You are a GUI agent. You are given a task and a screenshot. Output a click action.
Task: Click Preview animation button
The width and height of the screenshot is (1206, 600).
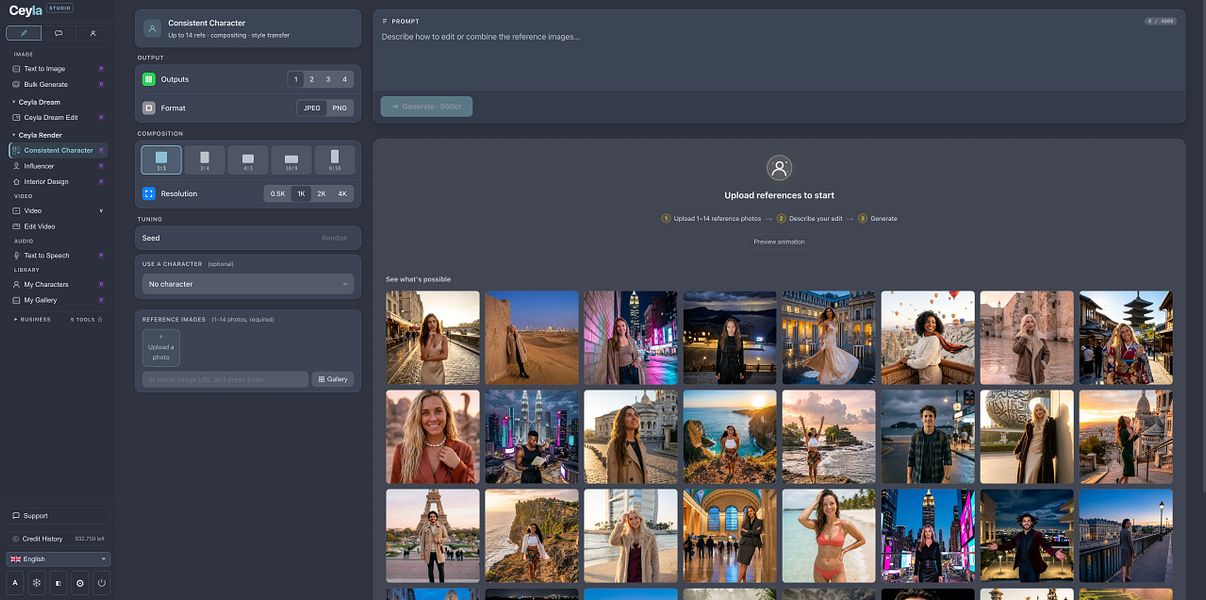click(779, 242)
